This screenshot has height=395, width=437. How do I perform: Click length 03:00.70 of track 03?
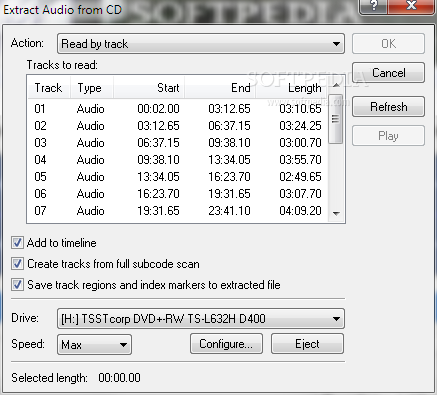point(300,143)
